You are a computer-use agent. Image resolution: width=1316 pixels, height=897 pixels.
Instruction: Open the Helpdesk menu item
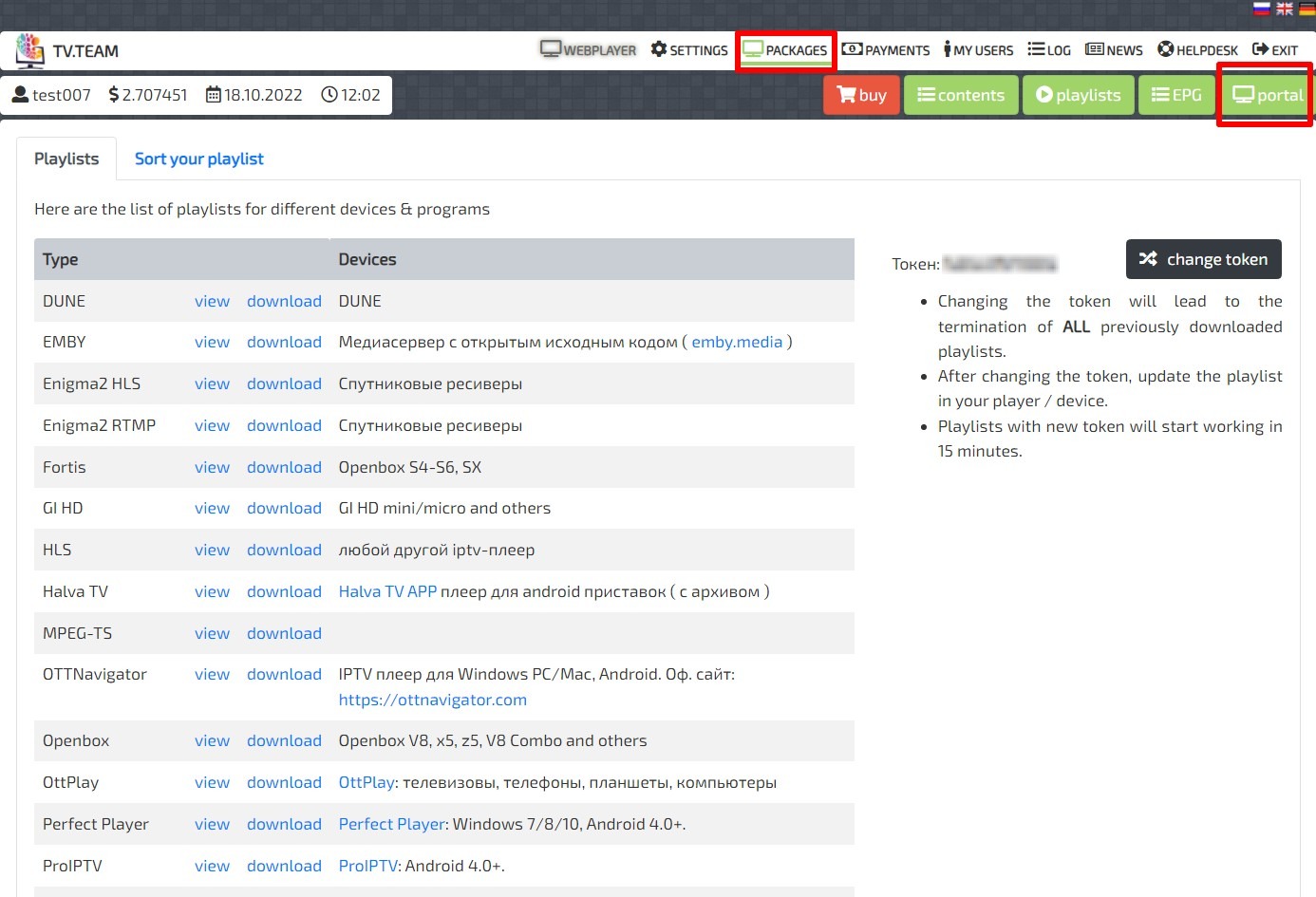click(x=1197, y=49)
